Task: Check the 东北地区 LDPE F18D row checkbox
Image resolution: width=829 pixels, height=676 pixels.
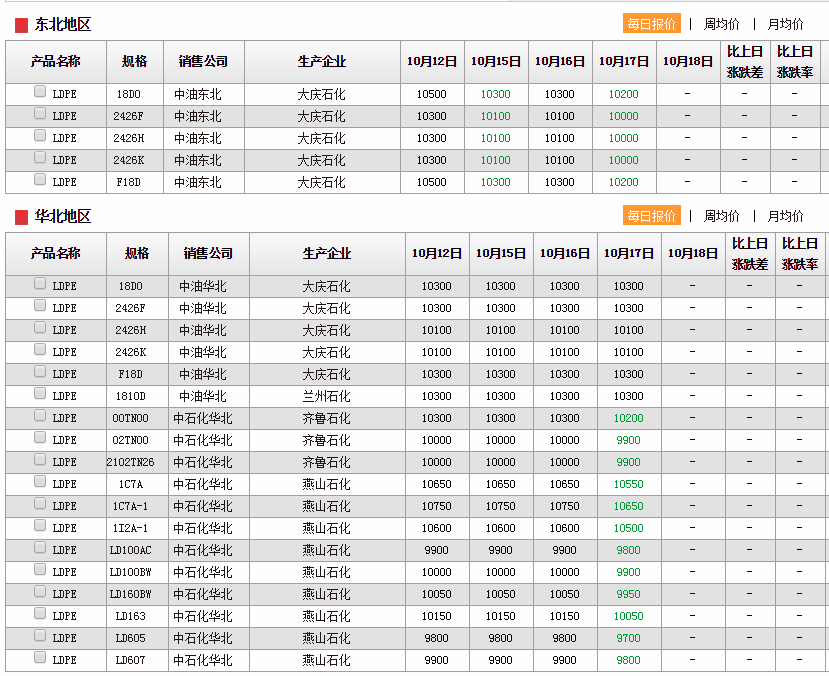Action: [40, 179]
